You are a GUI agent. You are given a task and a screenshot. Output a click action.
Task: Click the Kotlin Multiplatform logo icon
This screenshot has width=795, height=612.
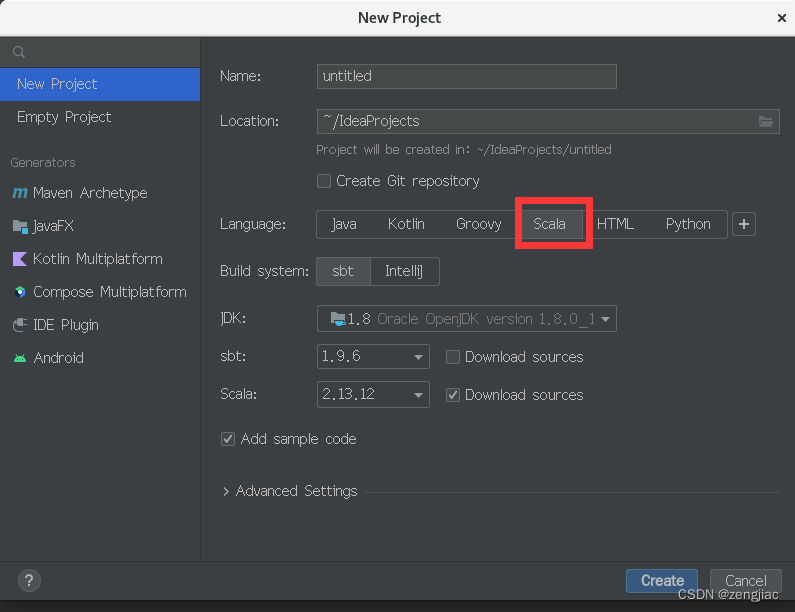[20, 259]
